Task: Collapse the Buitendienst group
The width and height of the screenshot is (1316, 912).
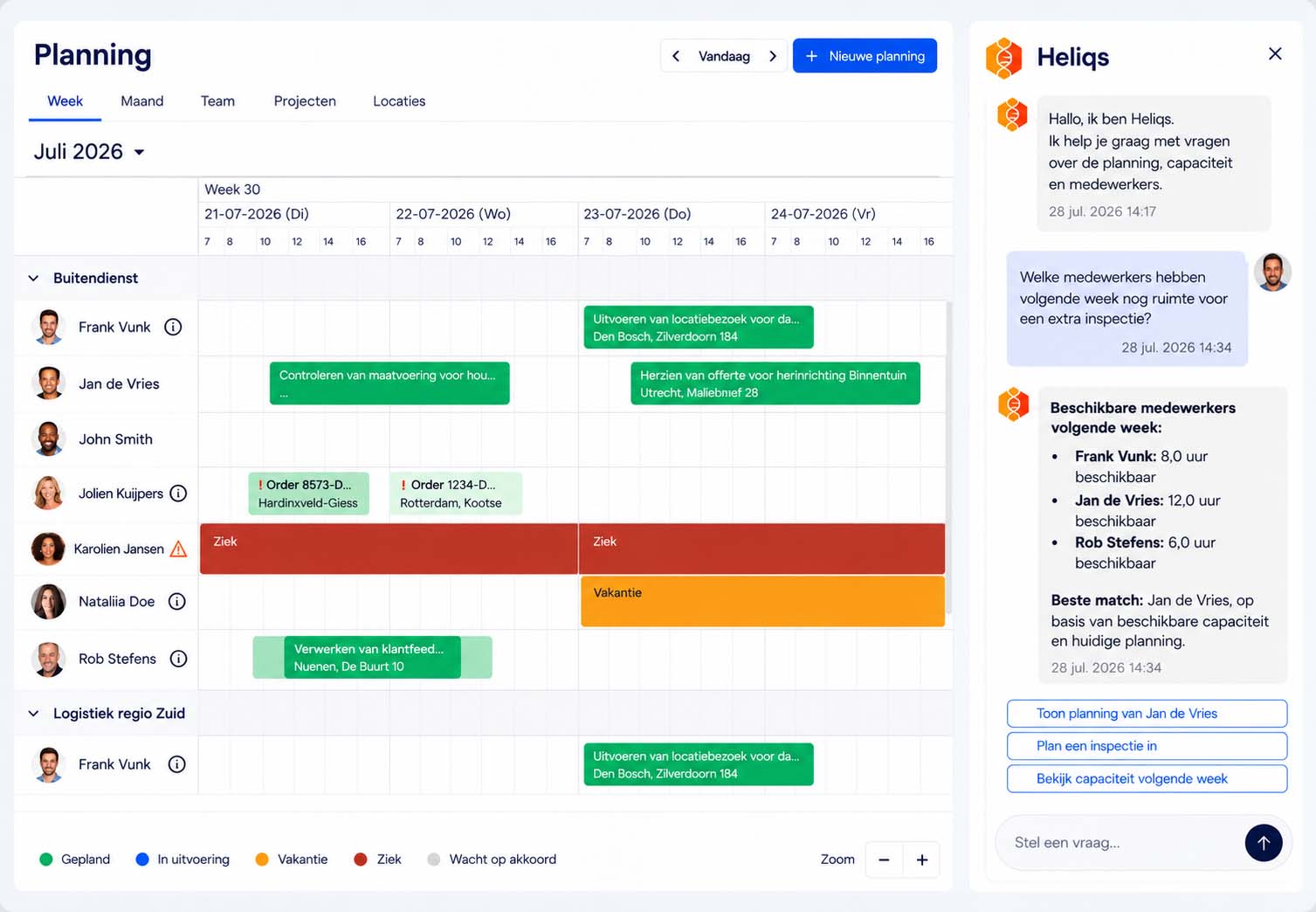Action: click(34, 278)
